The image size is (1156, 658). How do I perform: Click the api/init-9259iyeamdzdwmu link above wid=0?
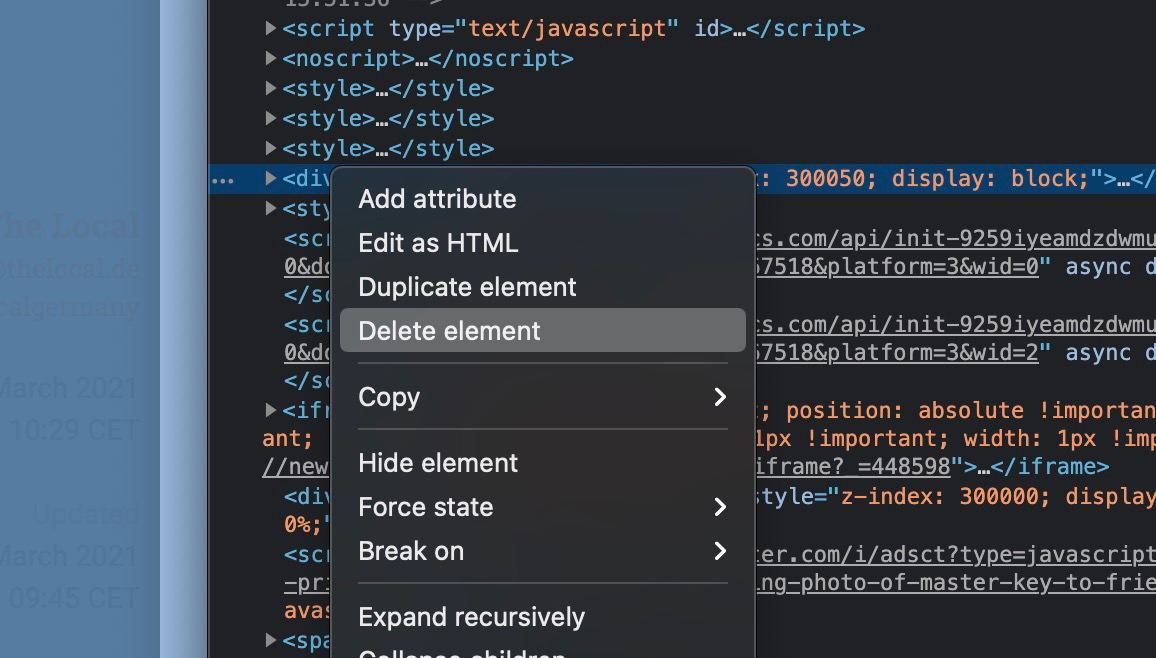tap(955, 239)
